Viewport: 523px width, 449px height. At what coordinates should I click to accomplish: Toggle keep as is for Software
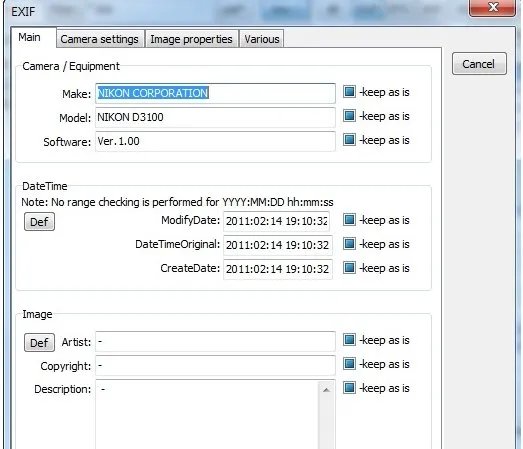click(x=349, y=139)
